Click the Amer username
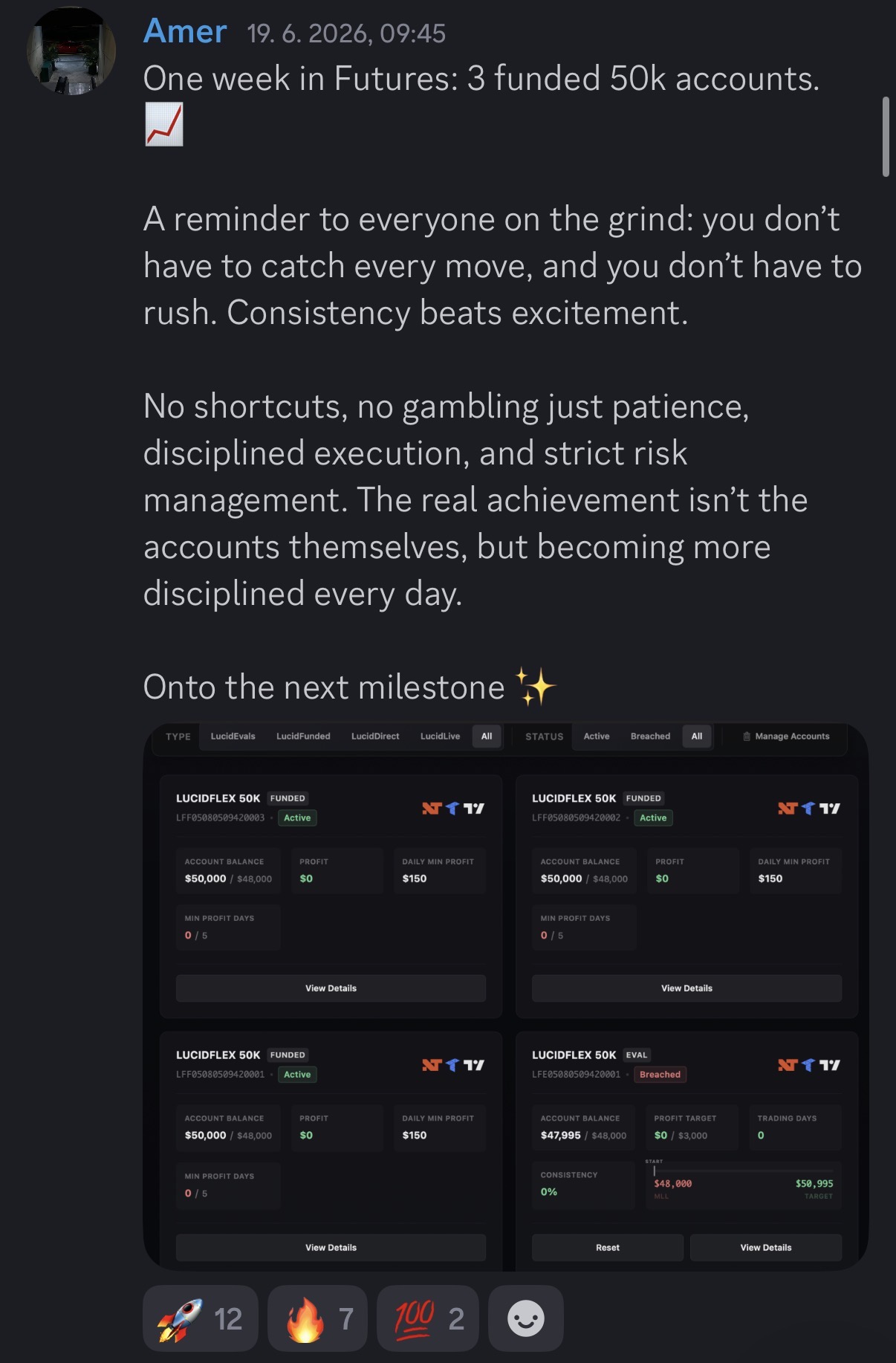This screenshot has width=896, height=1363. 185,31
